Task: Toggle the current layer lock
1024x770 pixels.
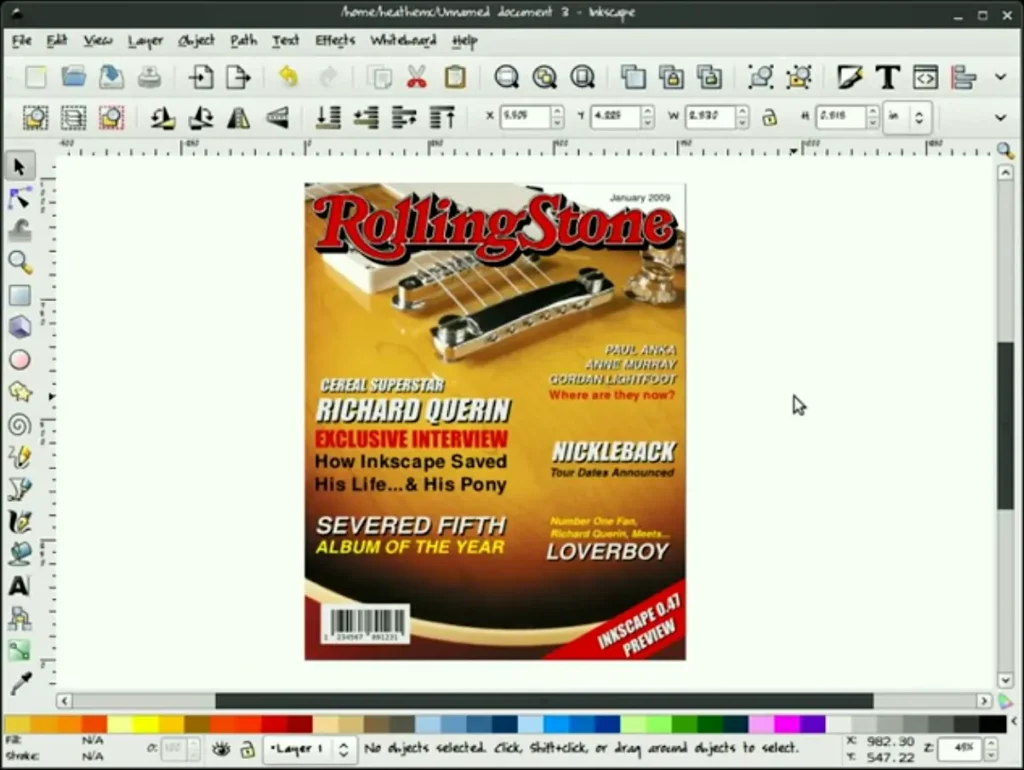Action: [248, 748]
